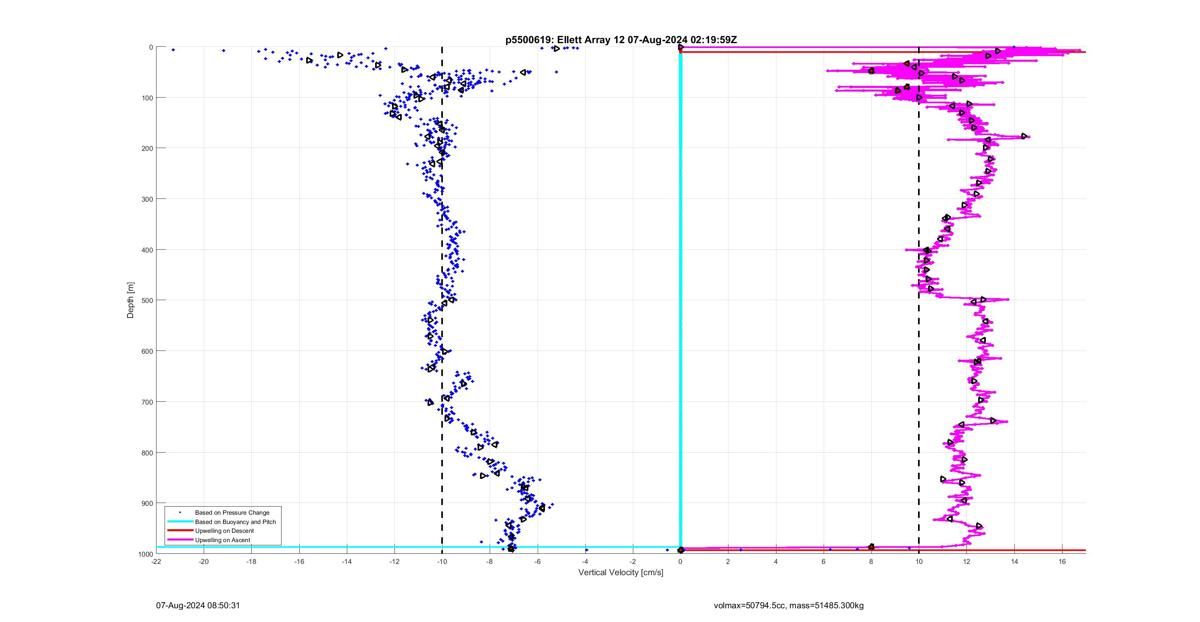This screenshot has width=1200, height=622.
Task: Click velocity axis tick label '6'
Action: 824,562
